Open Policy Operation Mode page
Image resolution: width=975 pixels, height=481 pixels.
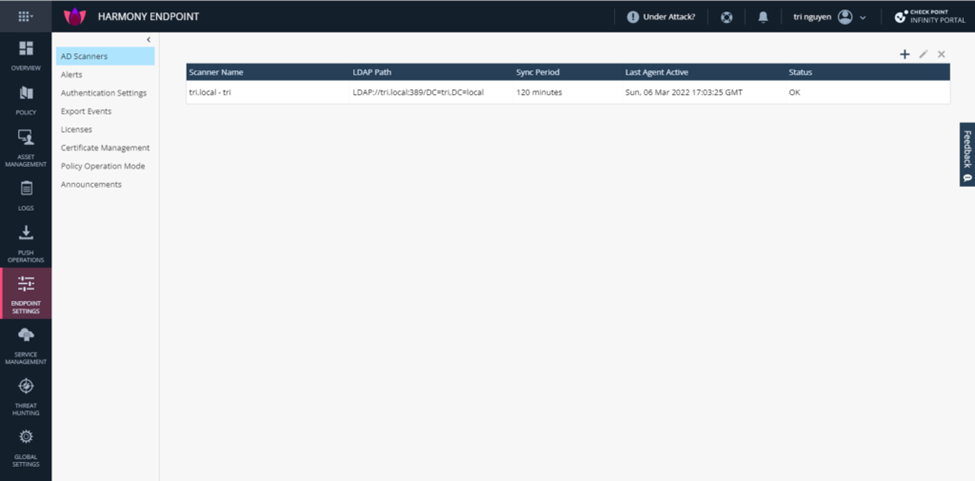(105, 166)
